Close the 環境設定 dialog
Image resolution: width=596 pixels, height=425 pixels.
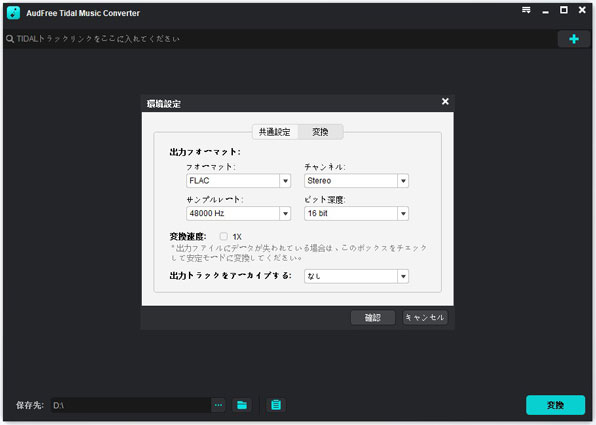coord(445,101)
